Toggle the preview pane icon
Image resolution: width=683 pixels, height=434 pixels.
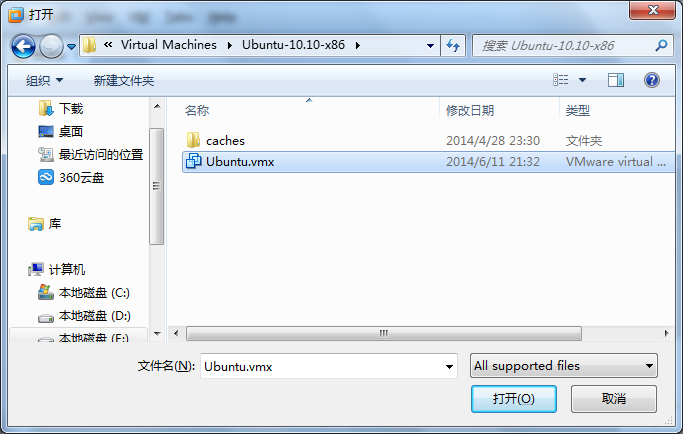[615, 80]
